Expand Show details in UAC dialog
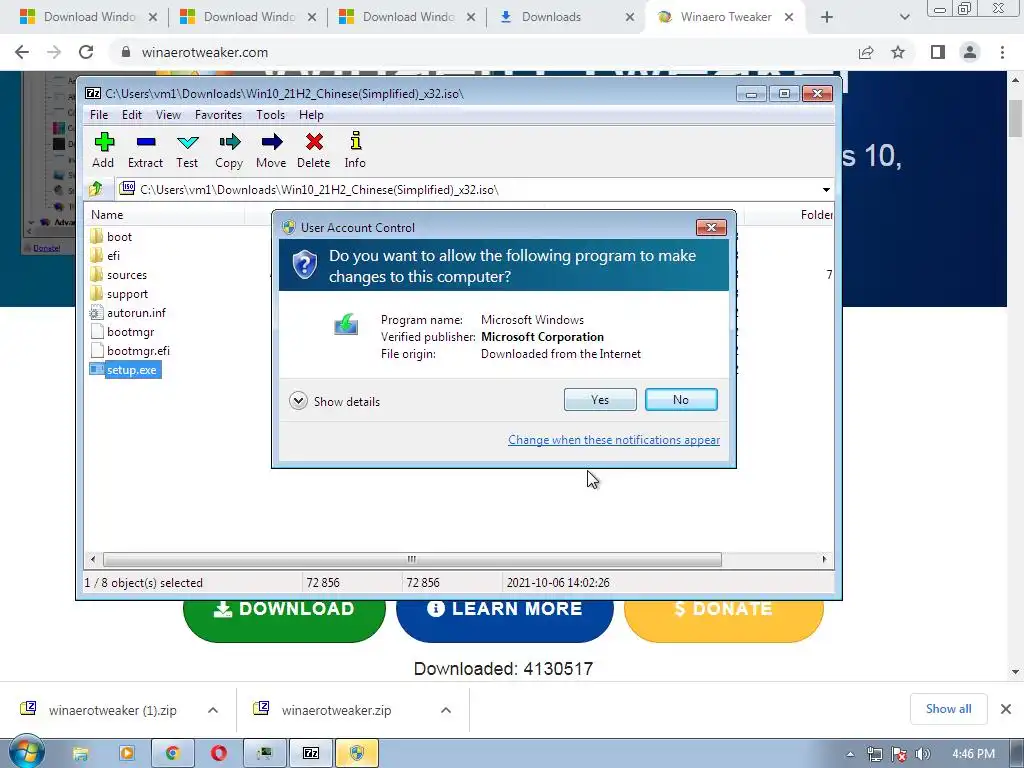This screenshot has height=768, width=1024. (334, 401)
